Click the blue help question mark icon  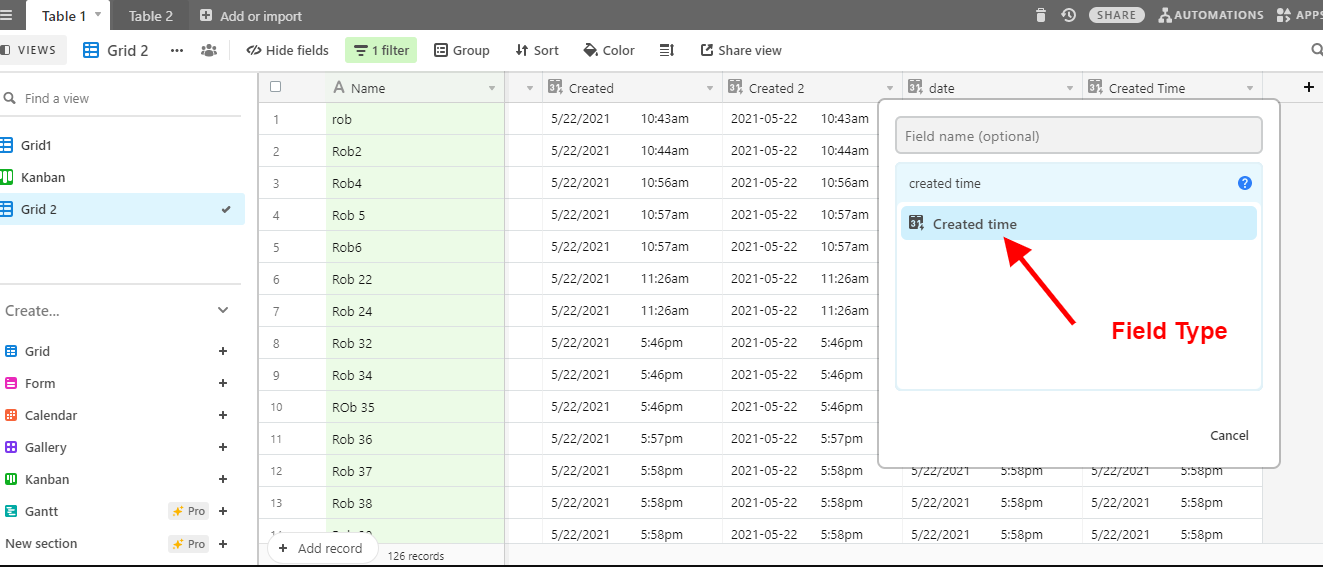coord(1244,183)
